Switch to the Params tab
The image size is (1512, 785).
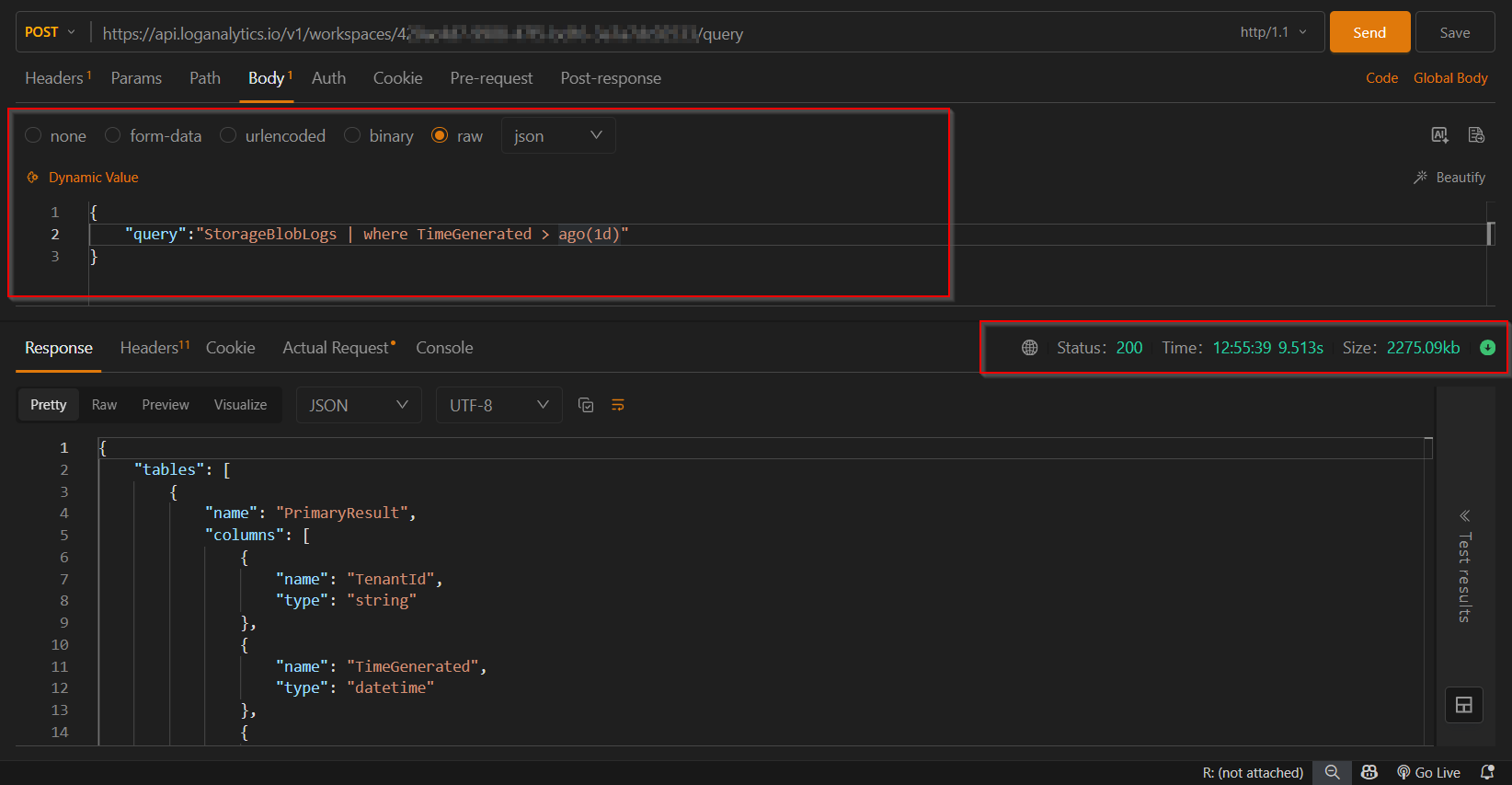[x=136, y=78]
